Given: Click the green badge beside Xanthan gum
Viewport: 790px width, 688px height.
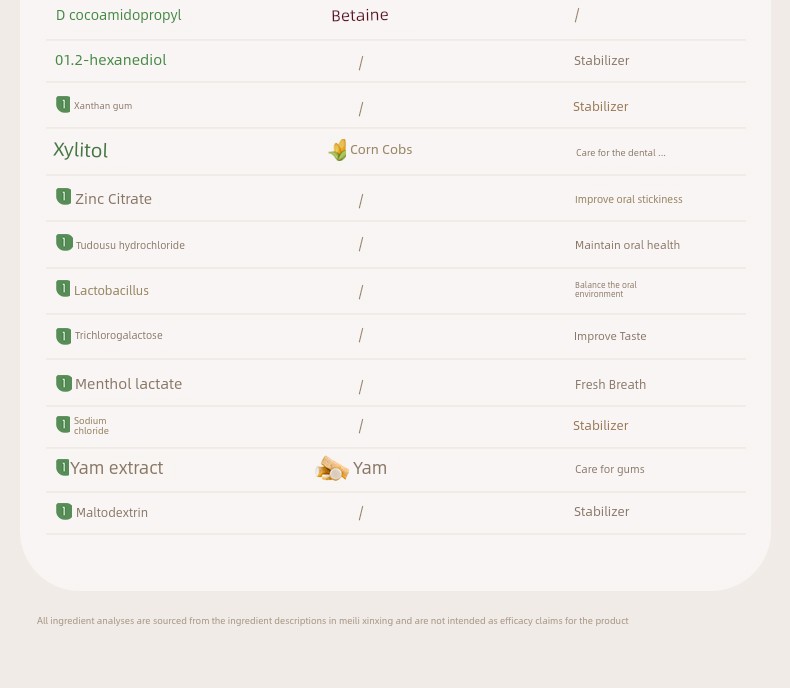Looking at the screenshot, I should click(63, 105).
